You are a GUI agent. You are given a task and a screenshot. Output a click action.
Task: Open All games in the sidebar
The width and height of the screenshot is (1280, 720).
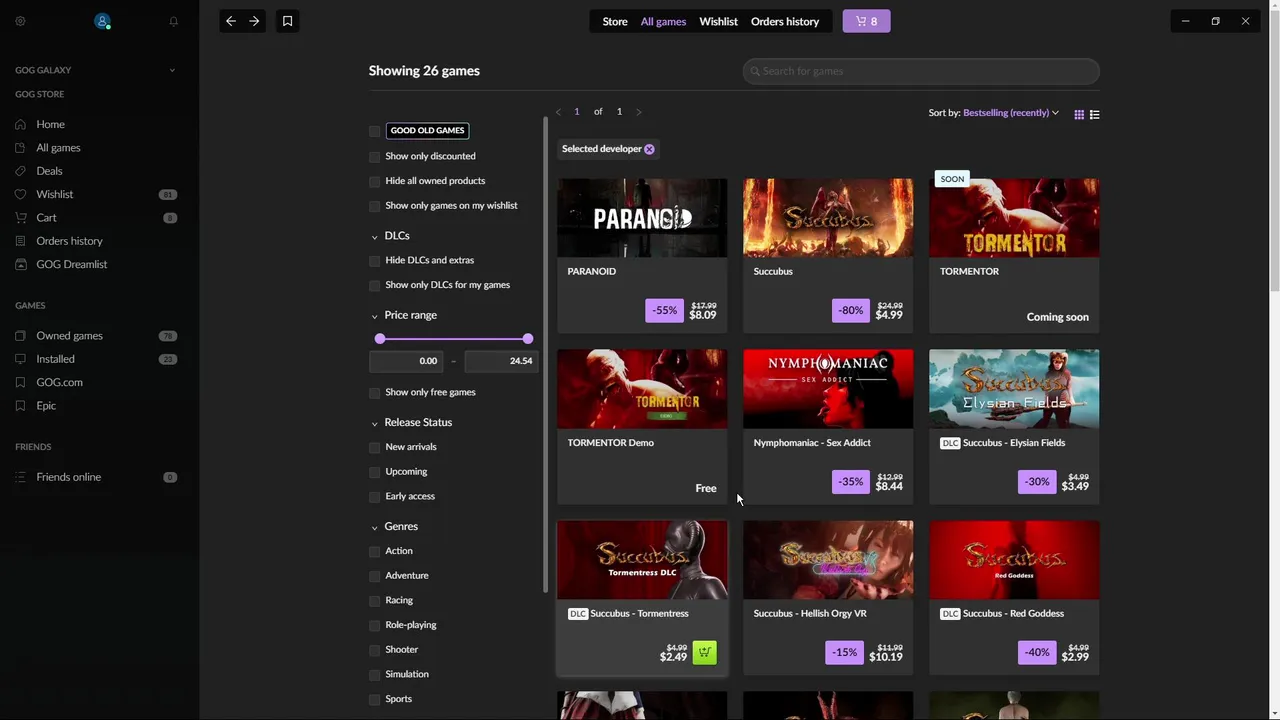pyautogui.click(x=58, y=147)
